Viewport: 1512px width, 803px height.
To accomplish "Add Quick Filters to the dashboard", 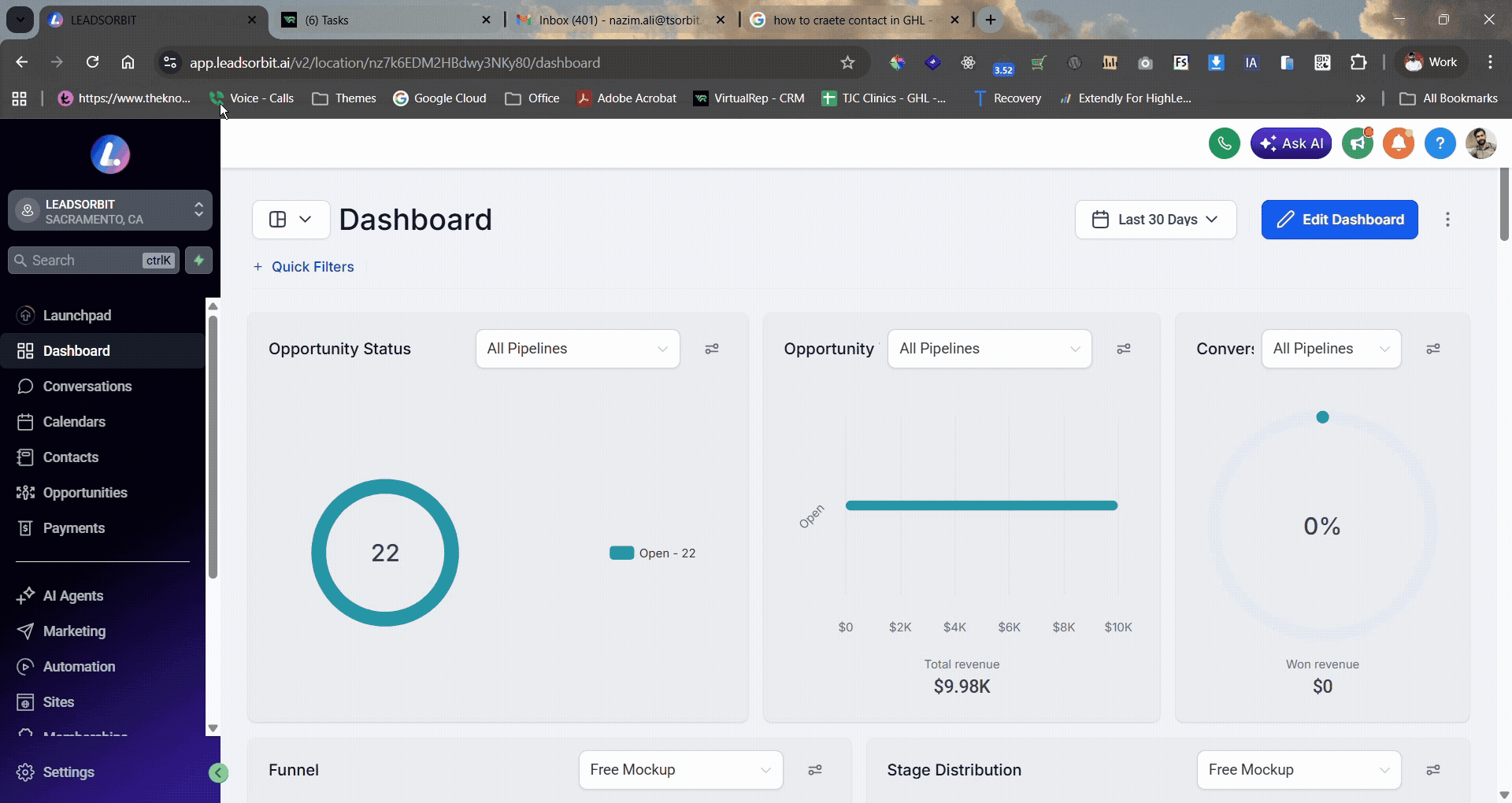I will (x=304, y=267).
